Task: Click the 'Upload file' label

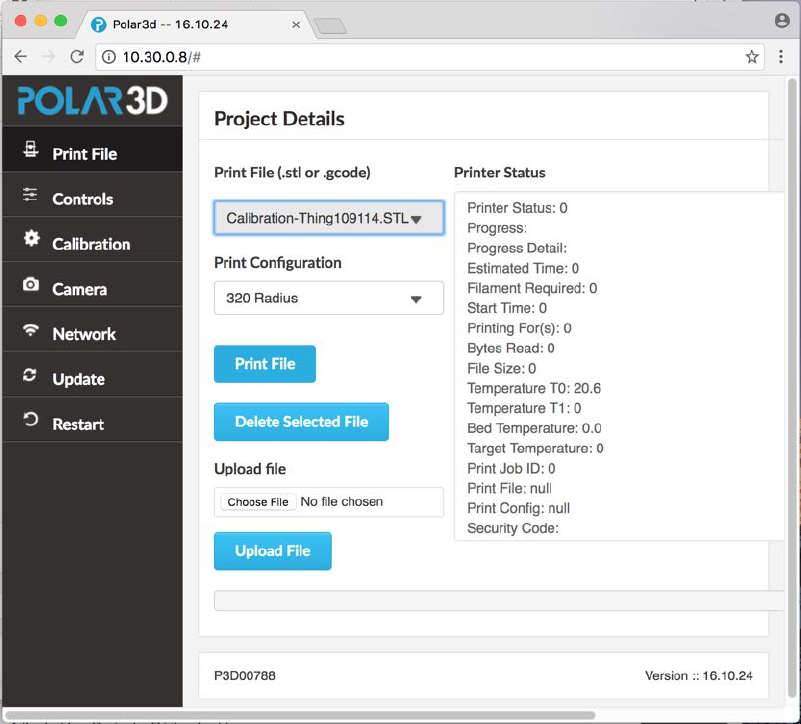Action: click(x=250, y=469)
